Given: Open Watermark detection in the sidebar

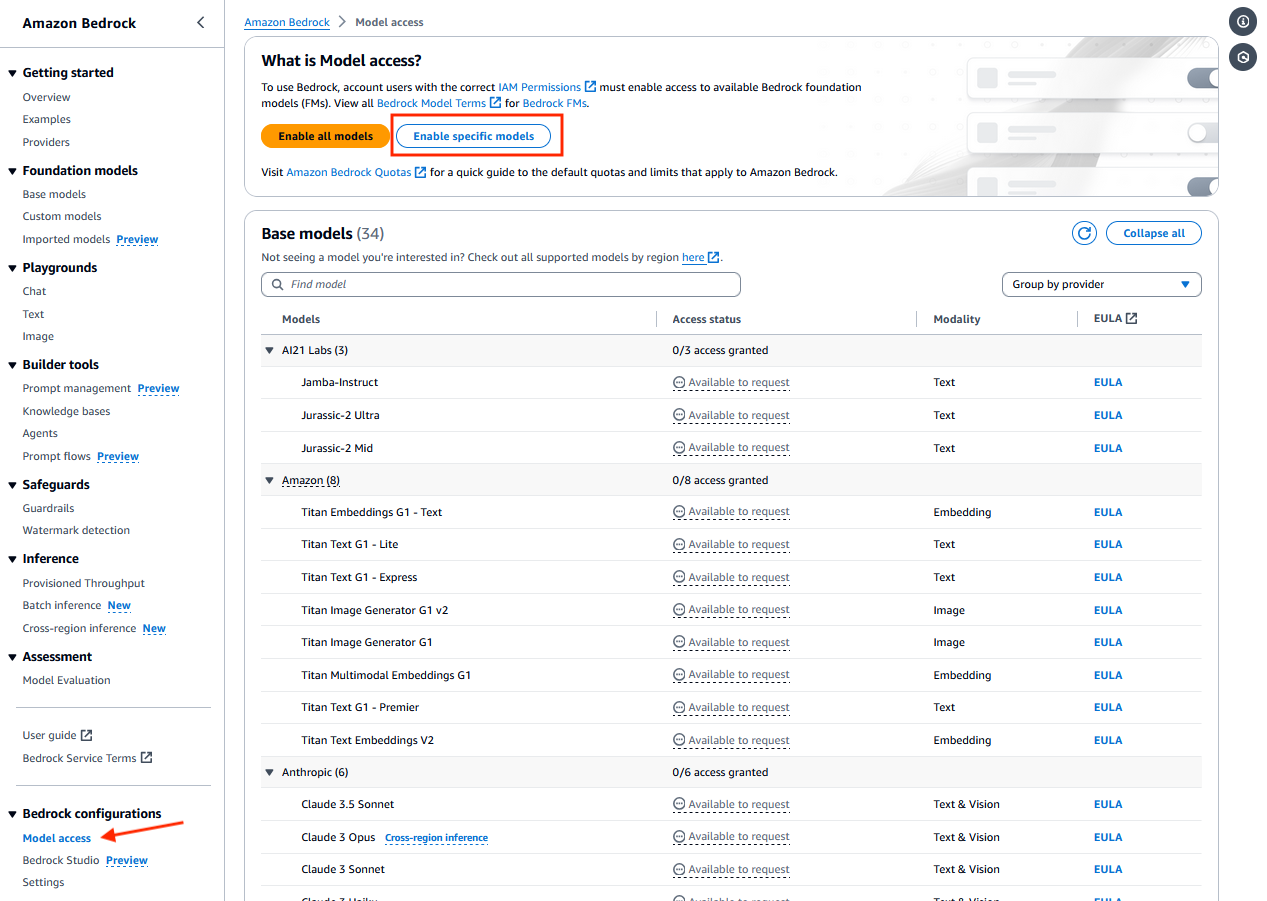Looking at the screenshot, I should coord(76,530).
